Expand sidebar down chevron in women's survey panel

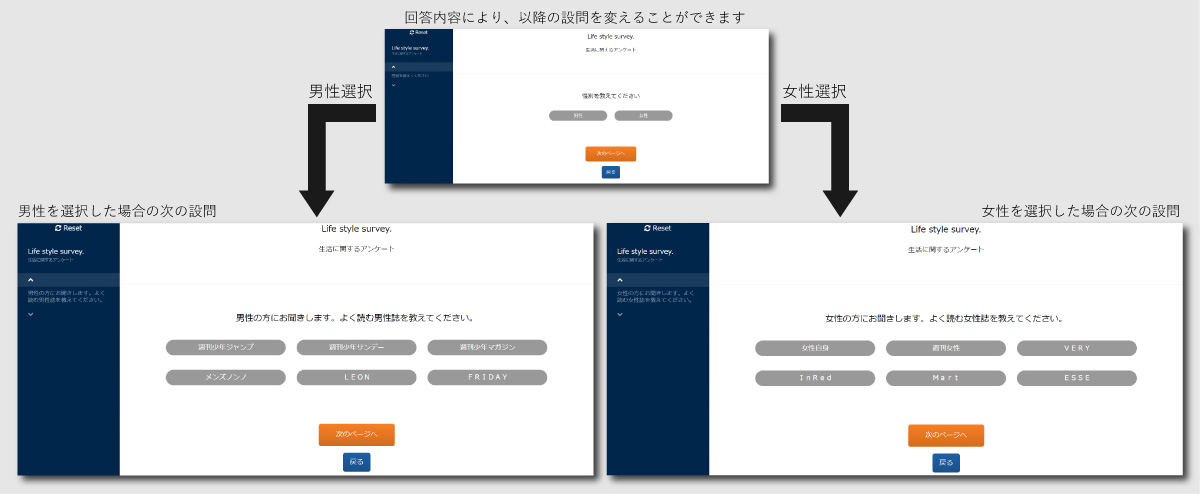619,314
